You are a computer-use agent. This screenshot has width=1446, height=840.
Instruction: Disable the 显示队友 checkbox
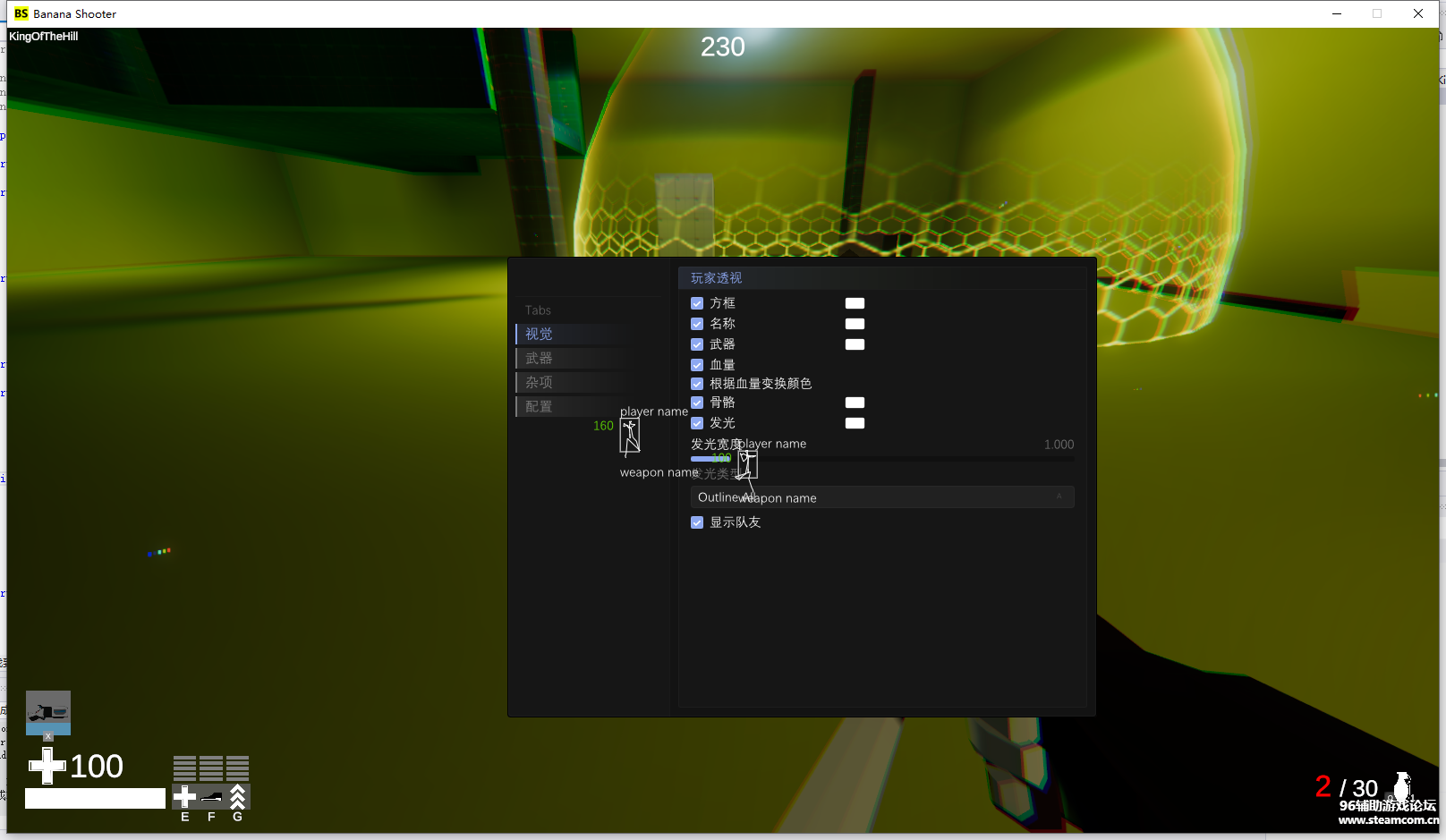[697, 522]
